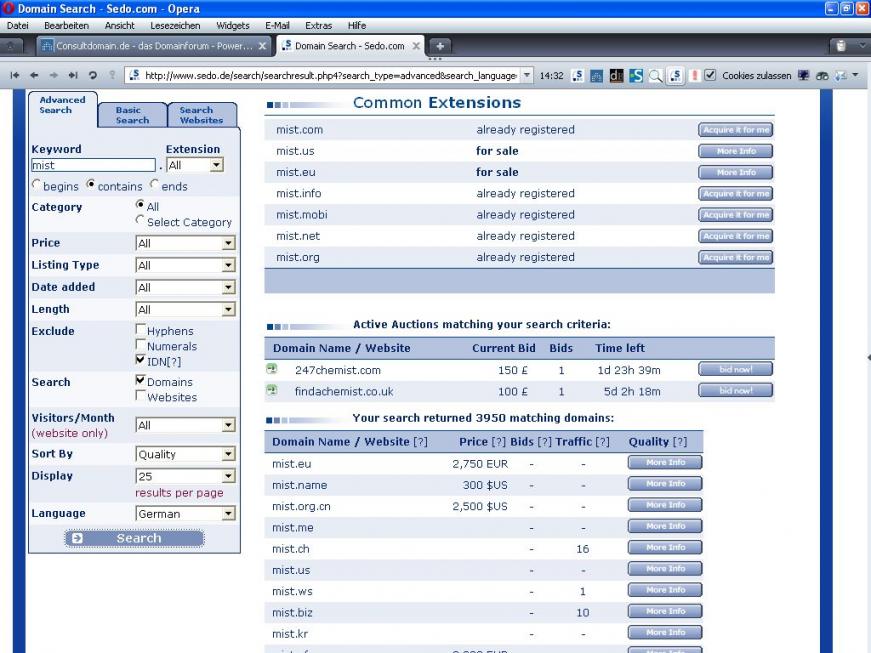Click the Keyword input field
Viewport: 871px width, 653px height.
click(93, 165)
